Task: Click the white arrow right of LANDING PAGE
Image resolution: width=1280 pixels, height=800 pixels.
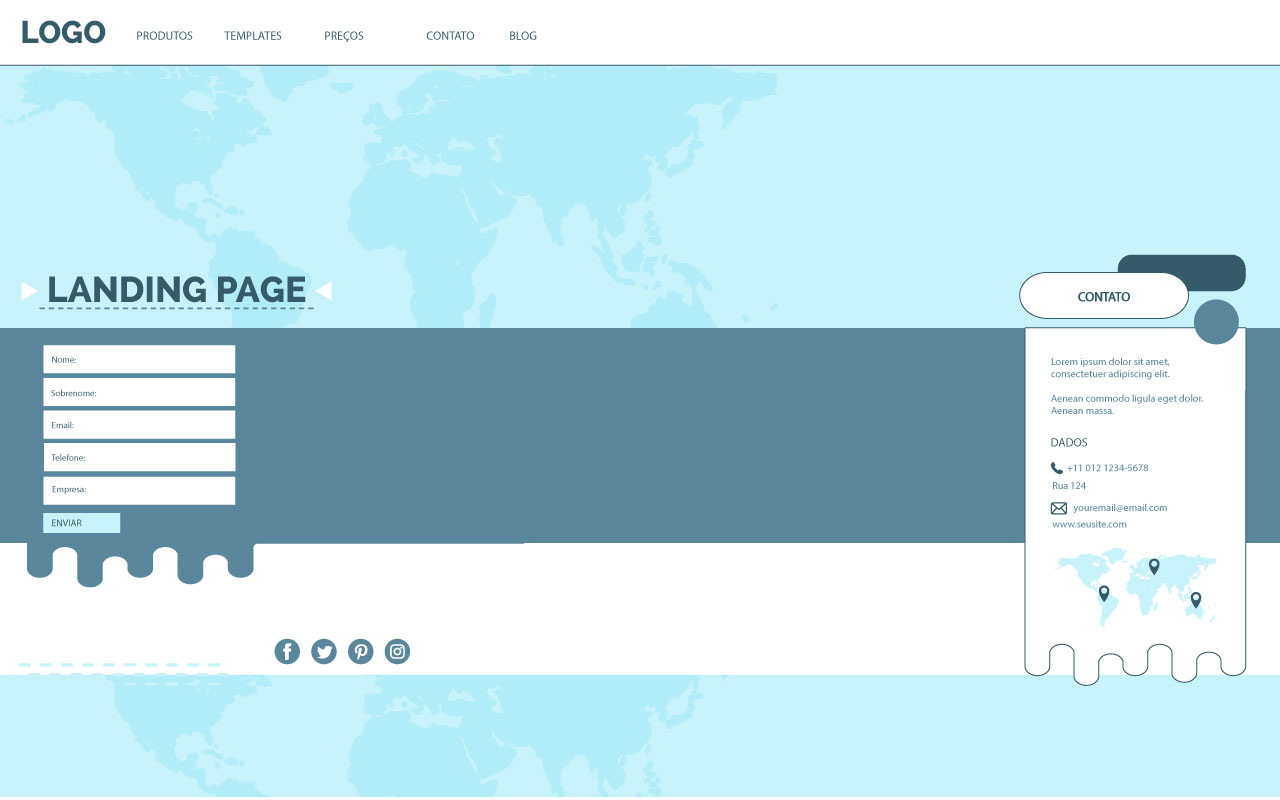Action: coord(324,291)
